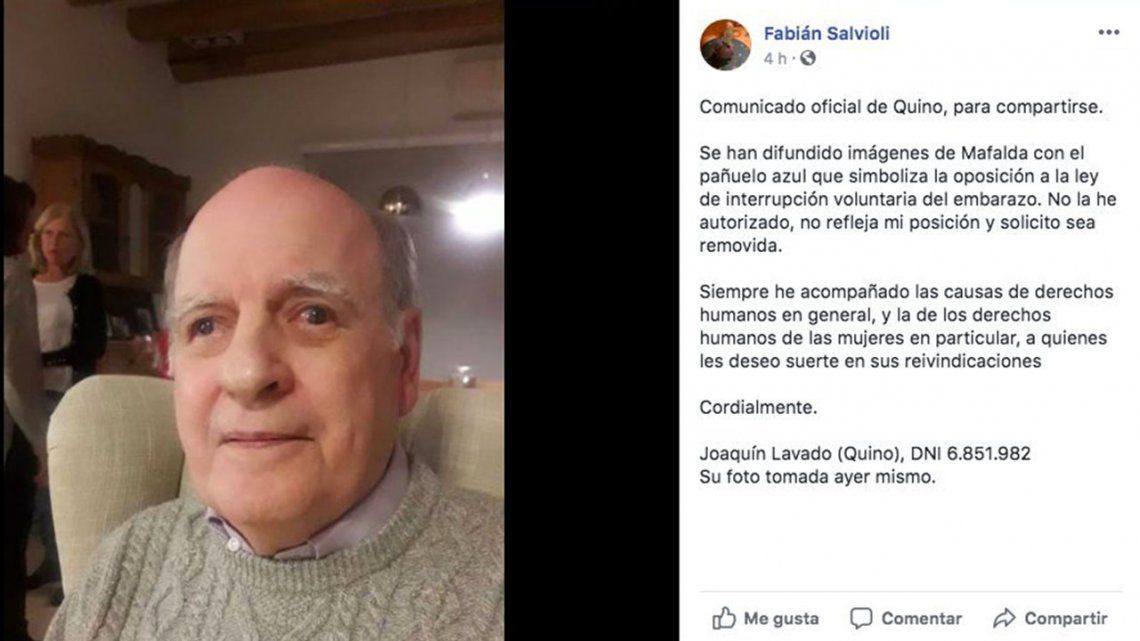Open the Fabián Salvioli profile name link
The image size is (1140, 641).
click(x=826, y=33)
